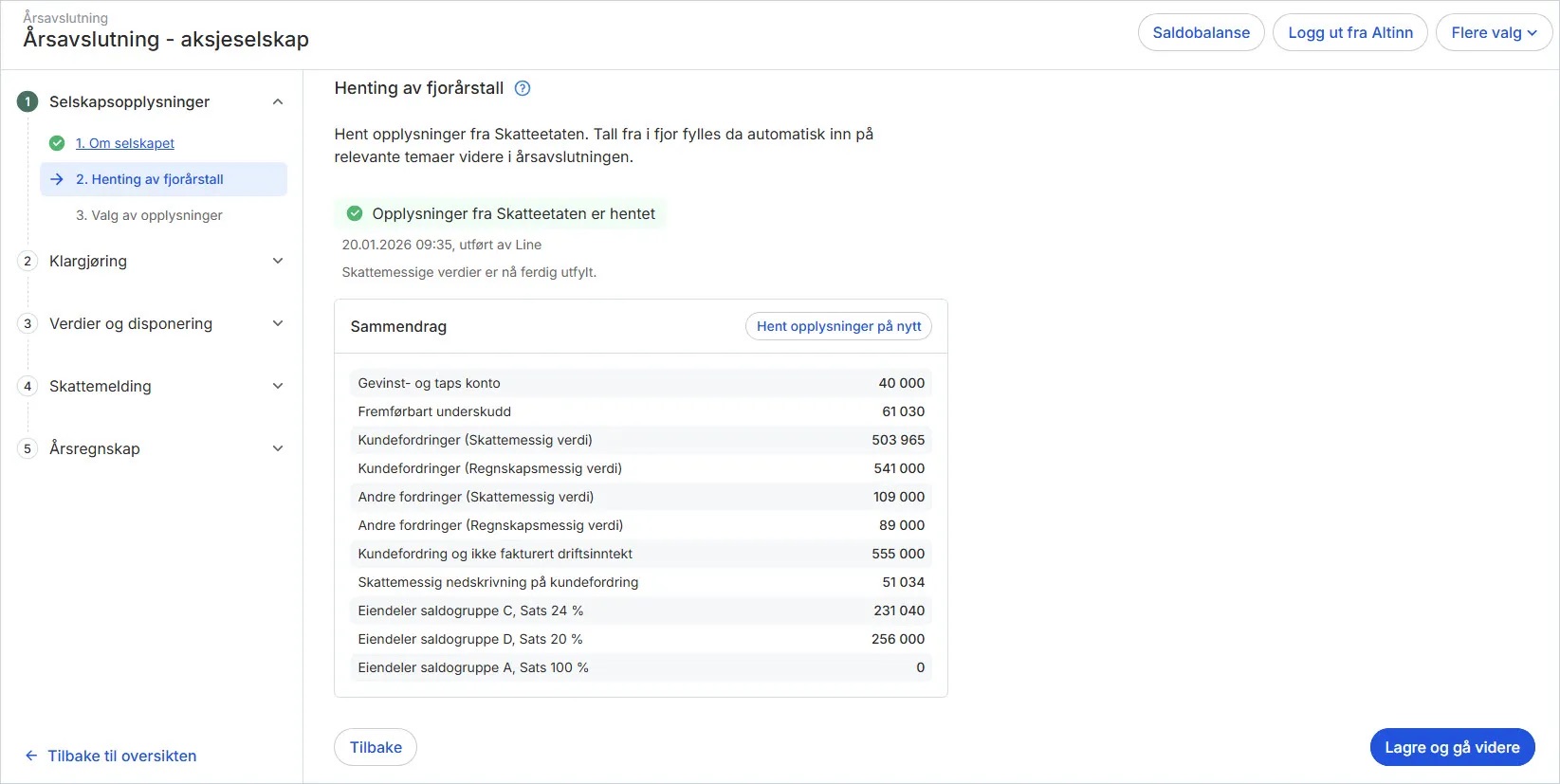Collapse the Selskapsopplysninger section
This screenshot has height=784, width=1560.
(278, 101)
